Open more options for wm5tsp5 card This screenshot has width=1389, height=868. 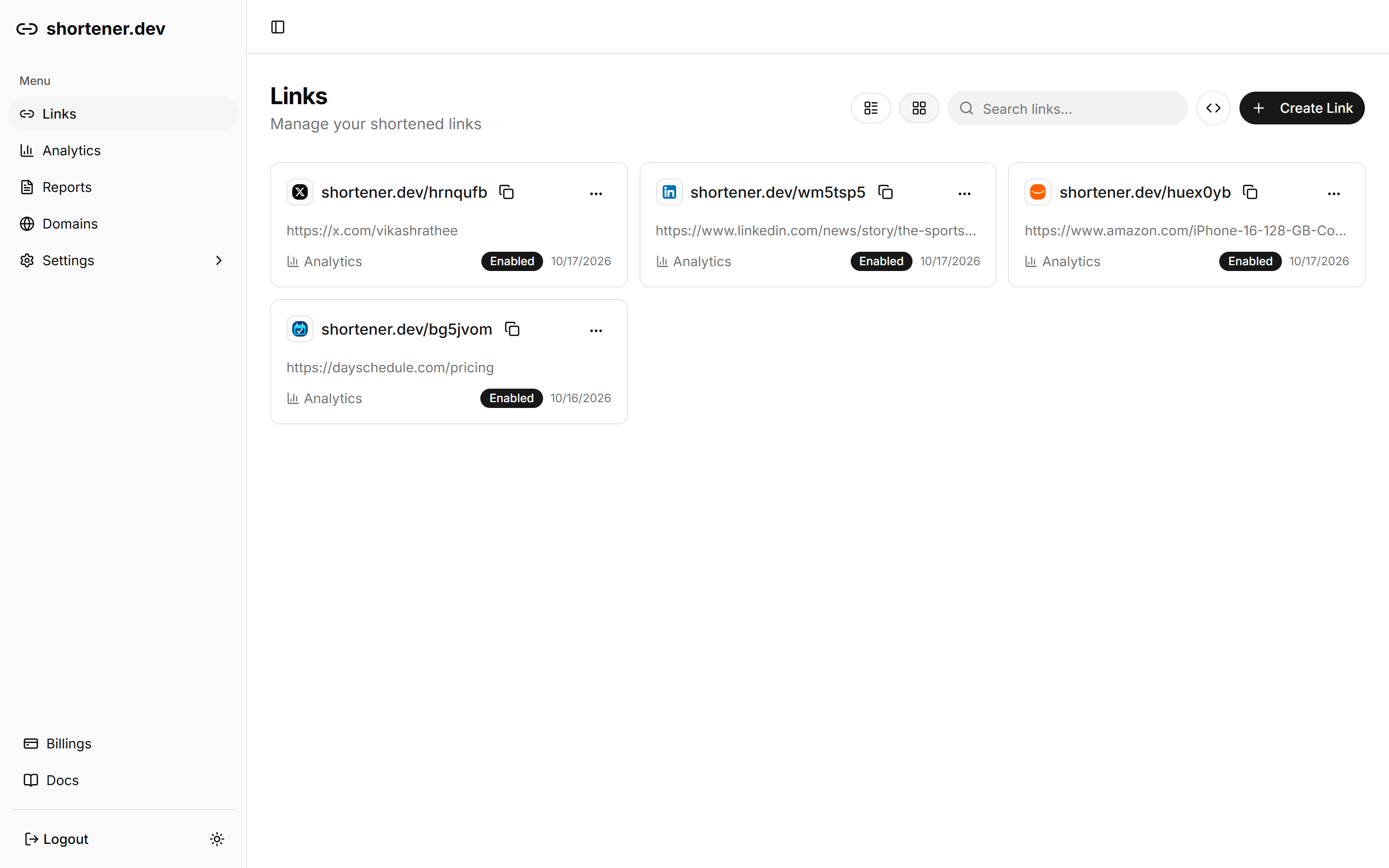tap(964, 193)
